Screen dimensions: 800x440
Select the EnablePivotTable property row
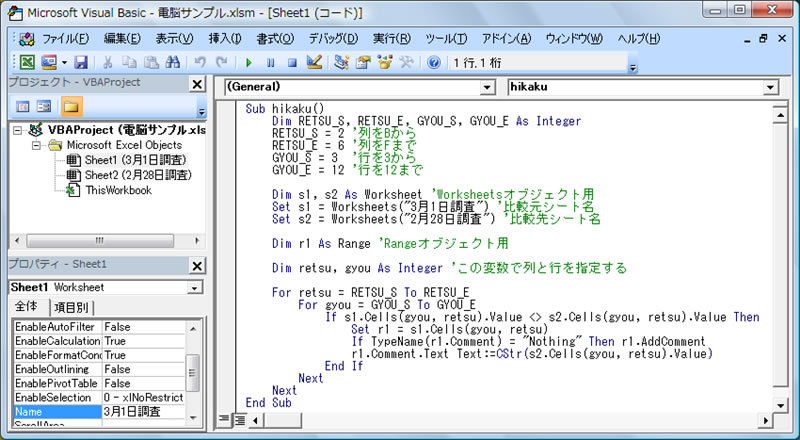(98, 383)
